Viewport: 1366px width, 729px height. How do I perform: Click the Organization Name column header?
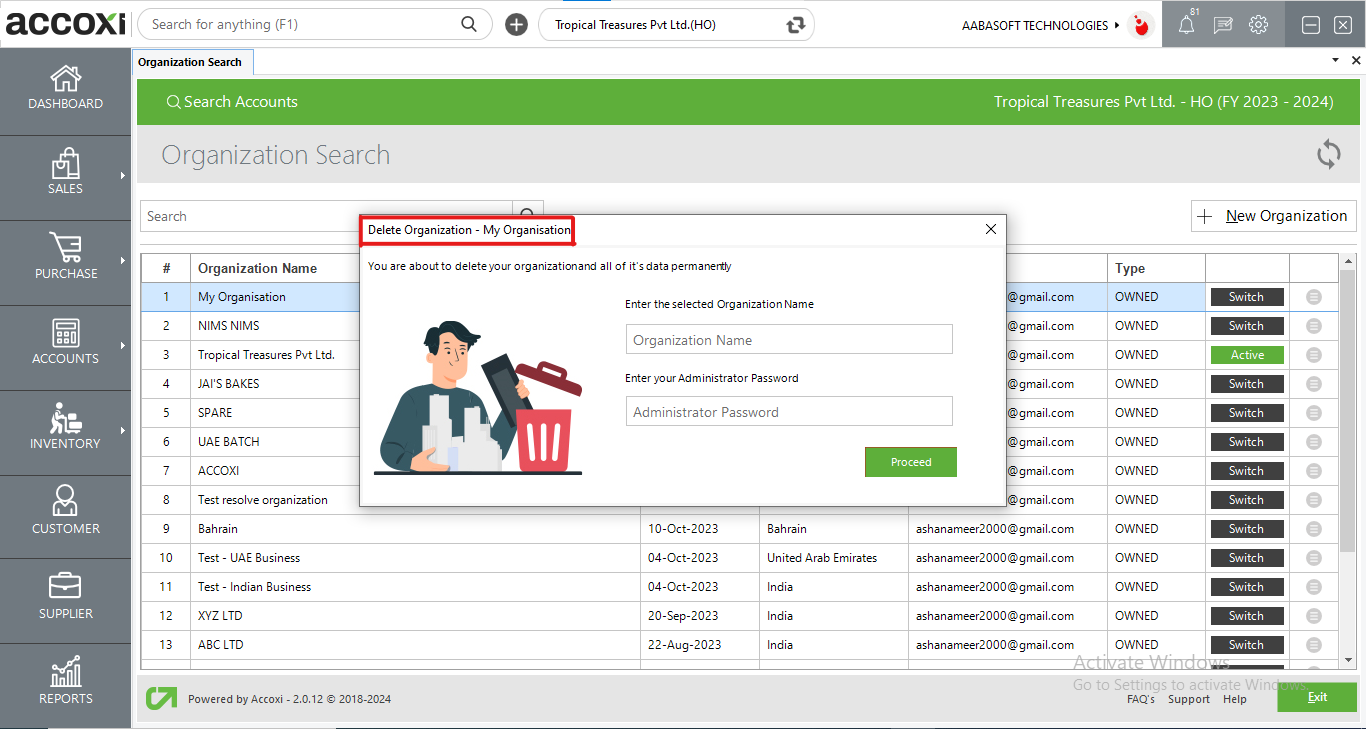(x=257, y=268)
